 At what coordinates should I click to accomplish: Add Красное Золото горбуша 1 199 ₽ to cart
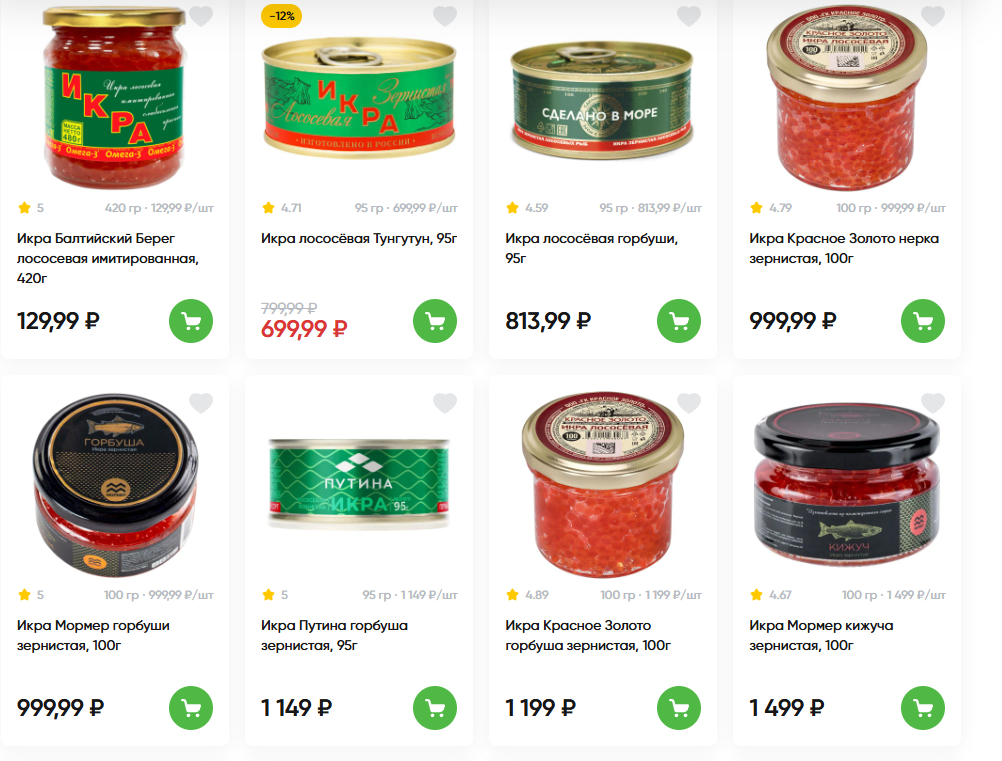coord(679,708)
